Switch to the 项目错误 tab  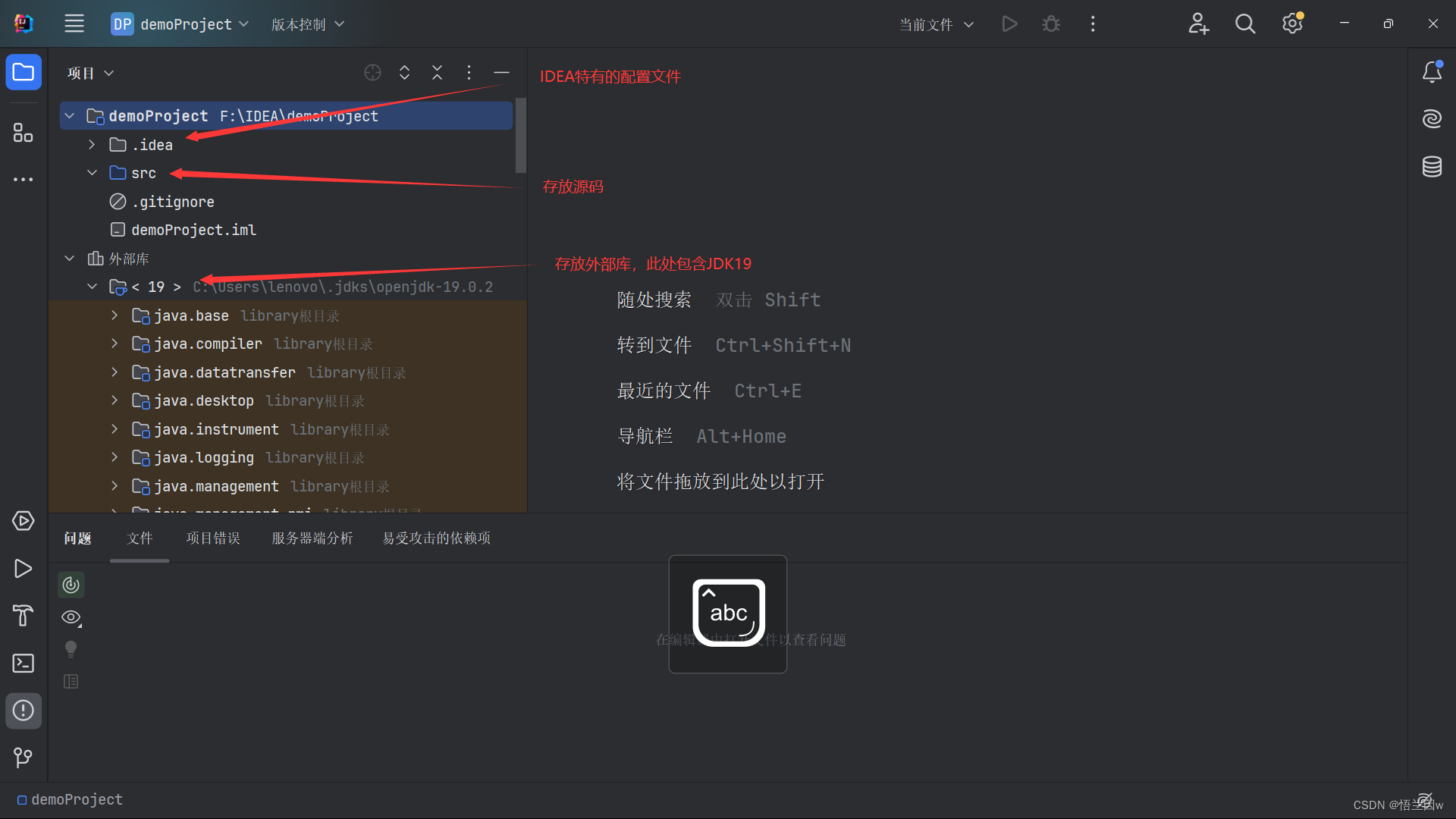pos(213,538)
